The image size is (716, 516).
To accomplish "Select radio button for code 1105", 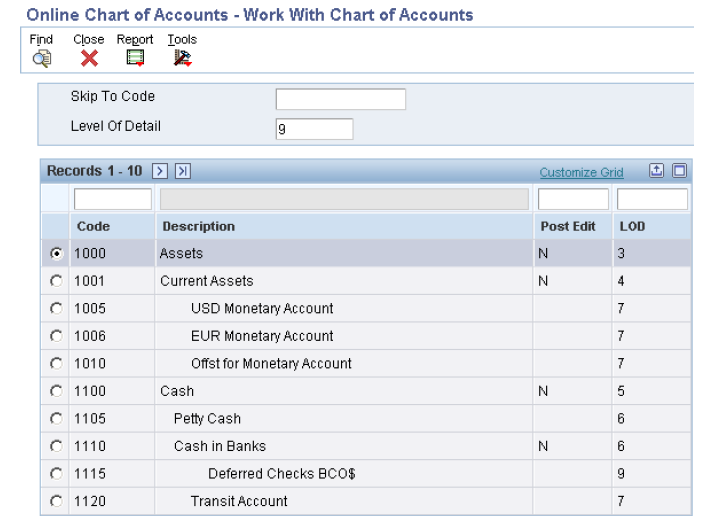I will pos(56,419).
